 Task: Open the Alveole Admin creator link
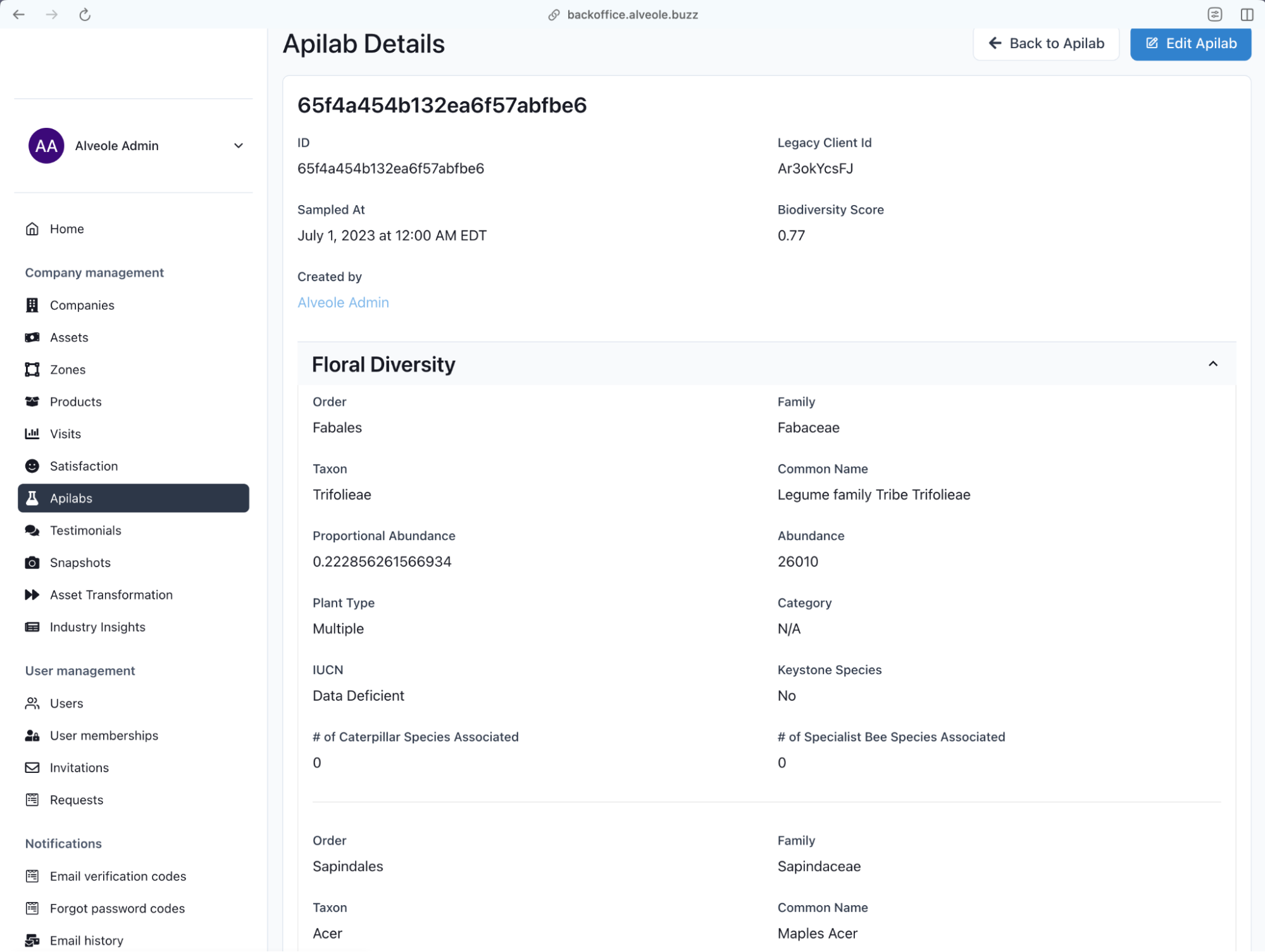point(343,303)
